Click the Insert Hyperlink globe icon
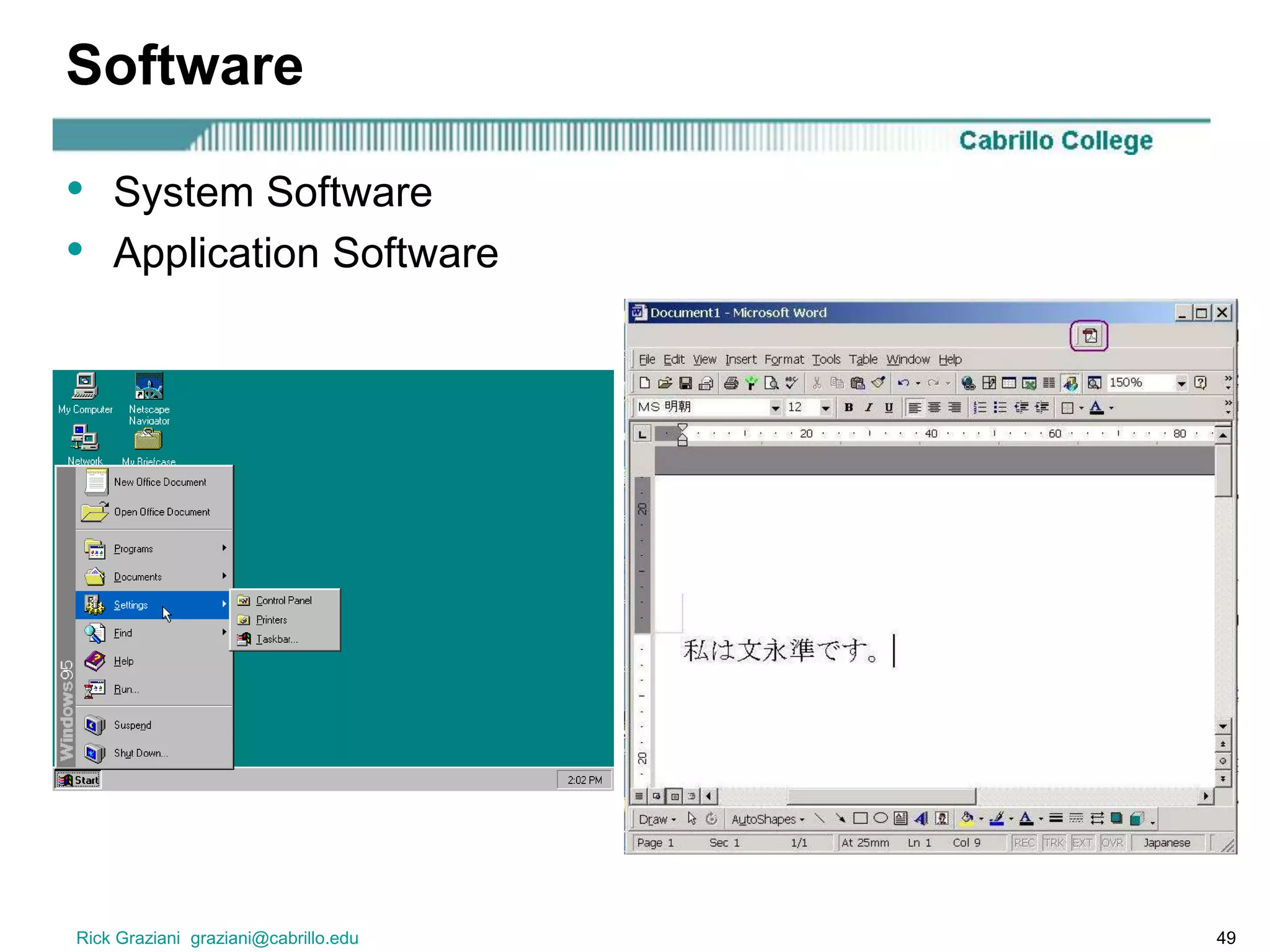Image resolution: width=1270 pixels, height=952 pixels. coord(968,383)
